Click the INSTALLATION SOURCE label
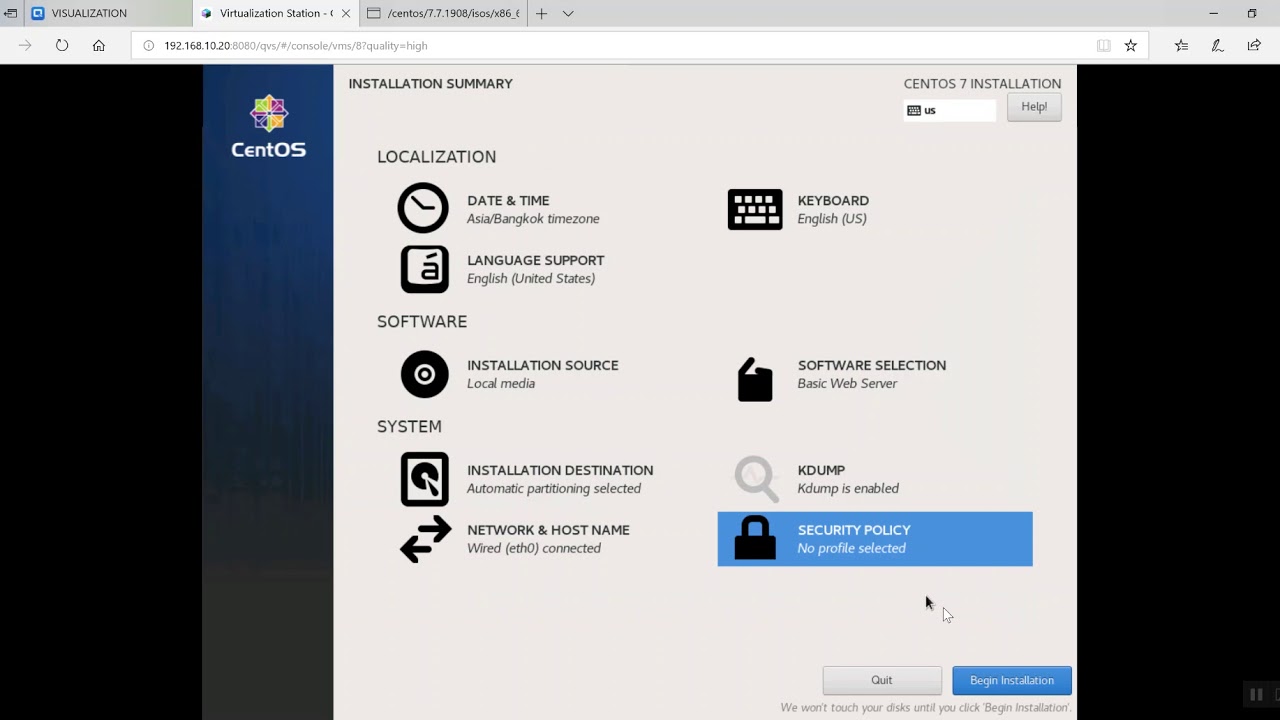 [543, 366]
